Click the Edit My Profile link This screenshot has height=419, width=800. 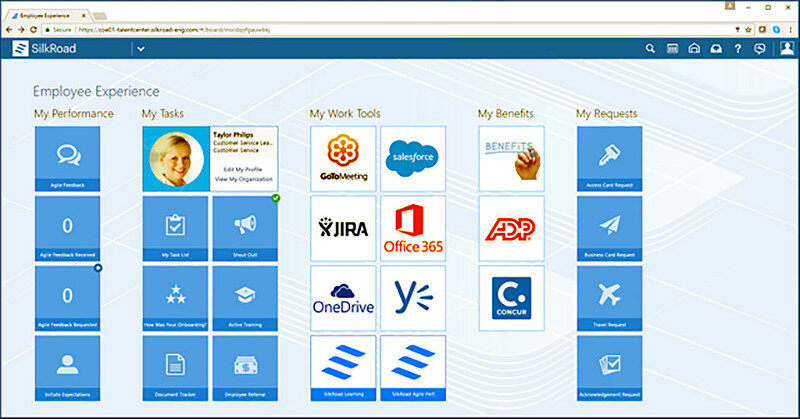point(241,169)
